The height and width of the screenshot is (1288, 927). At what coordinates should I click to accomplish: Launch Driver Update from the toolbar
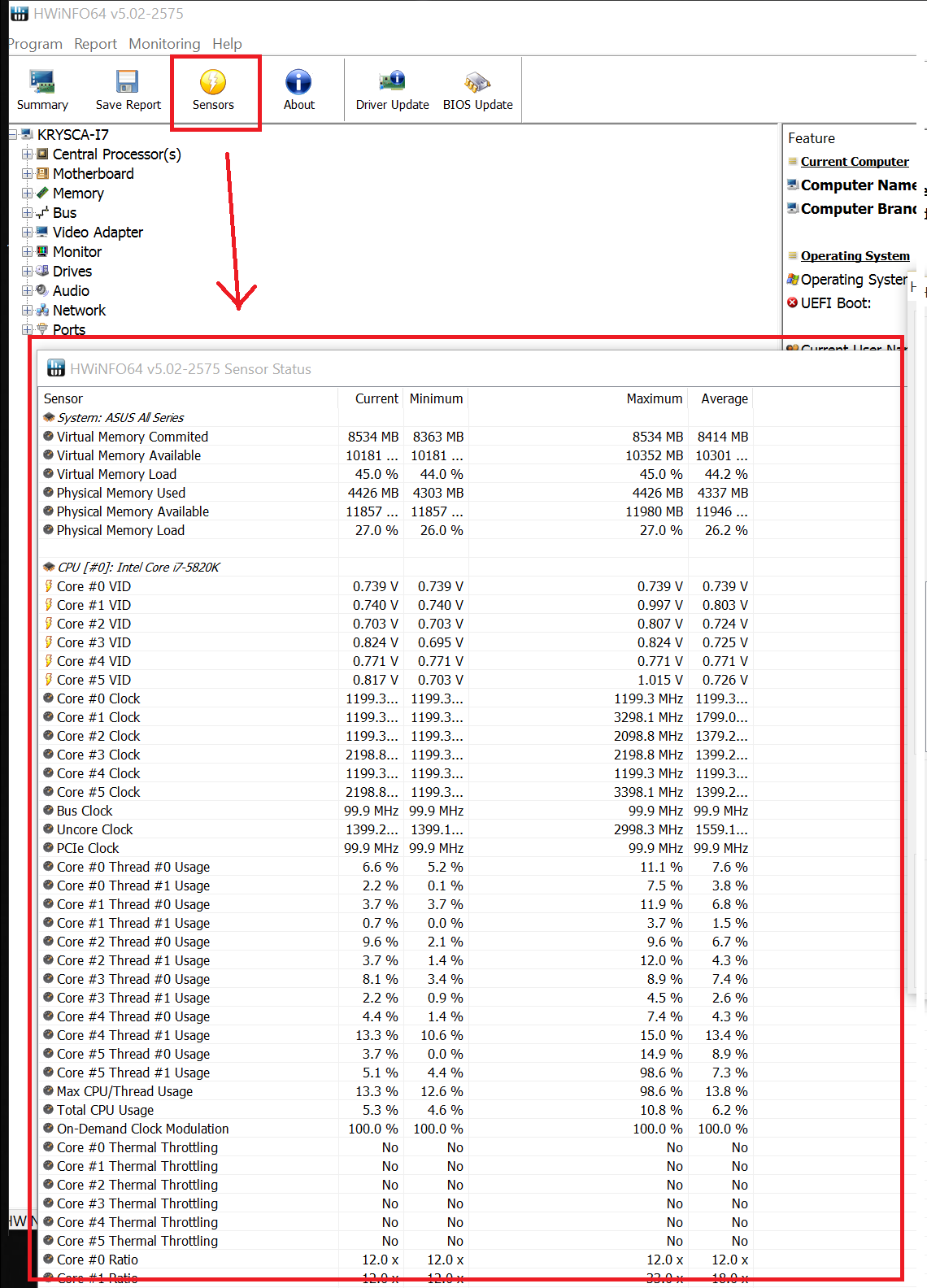[x=392, y=90]
